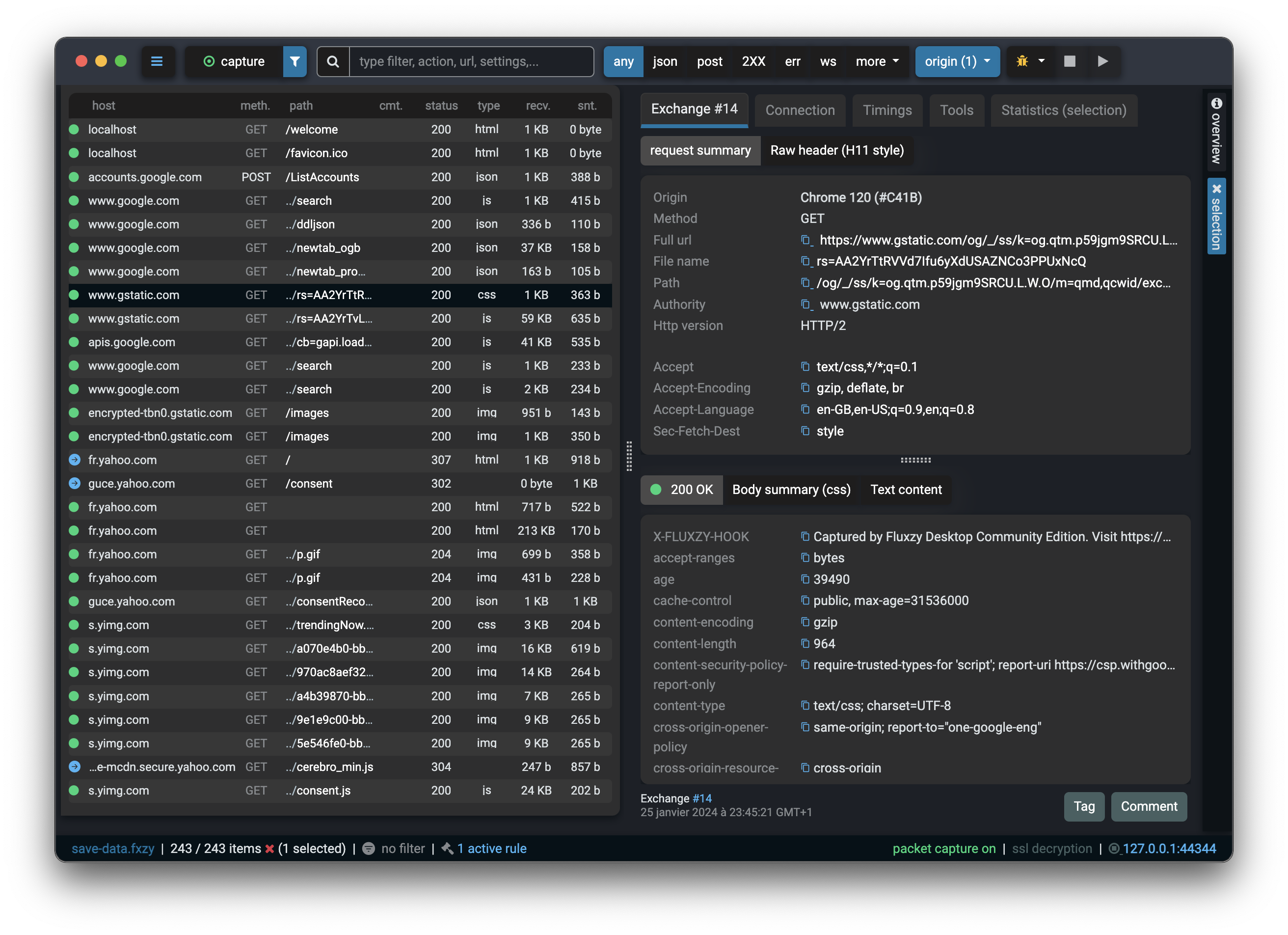Copy the Full url using its copy icon

click(806, 240)
